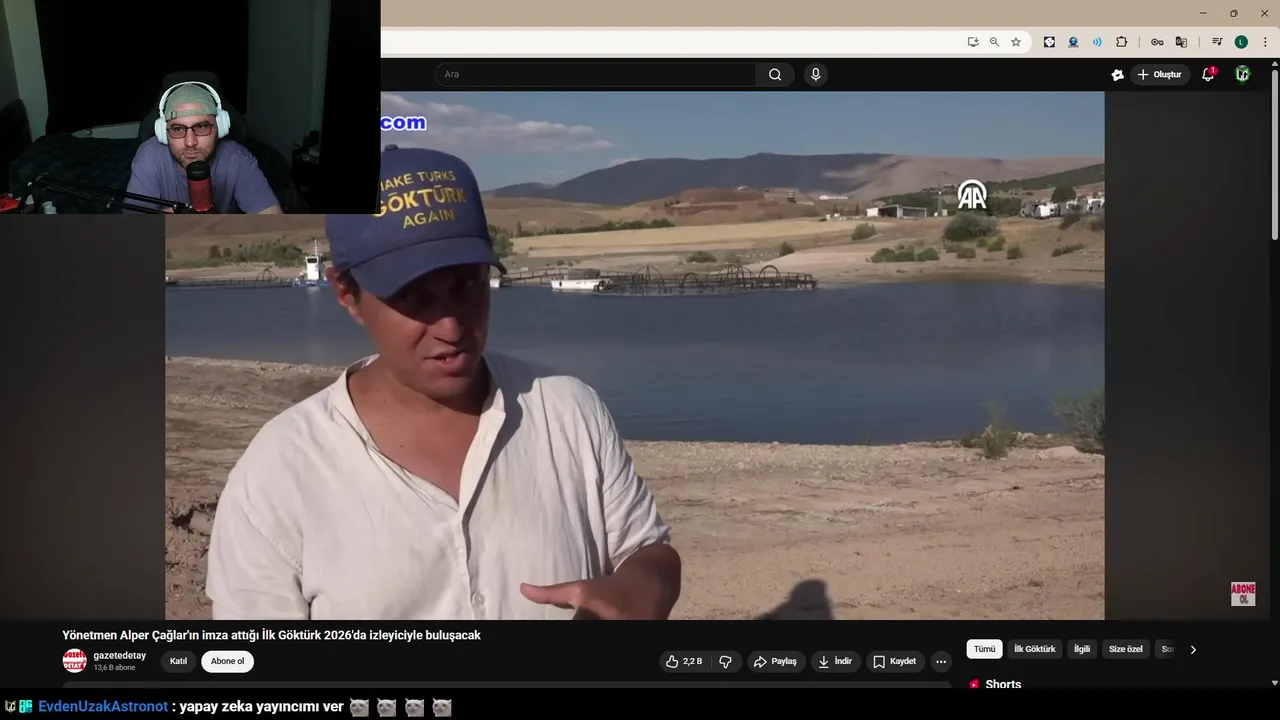Image resolution: width=1280 pixels, height=720 pixels.
Task: Click the blue globe browser extension
Action: (1073, 42)
